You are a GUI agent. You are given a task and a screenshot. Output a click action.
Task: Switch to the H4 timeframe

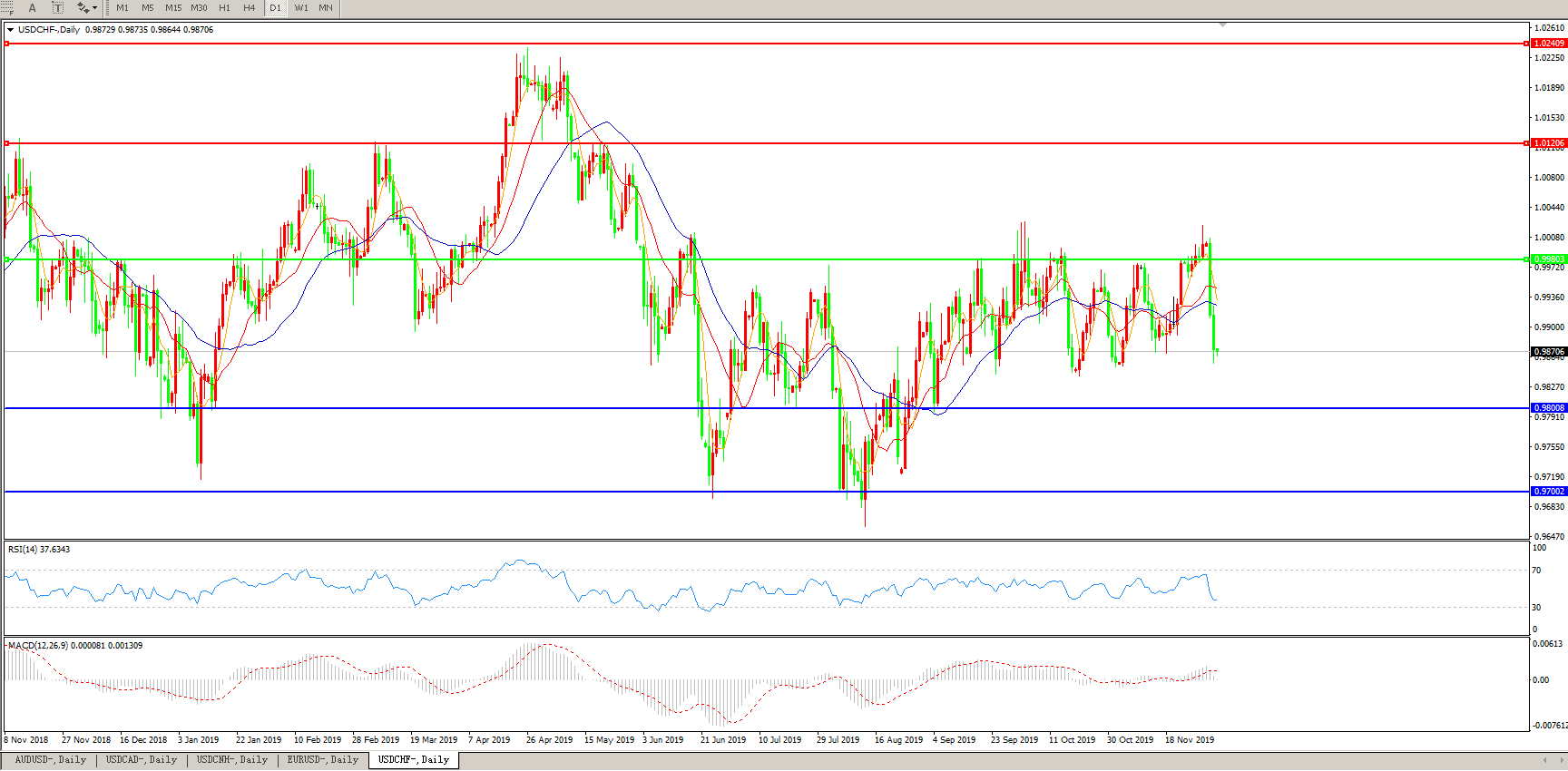click(250, 8)
